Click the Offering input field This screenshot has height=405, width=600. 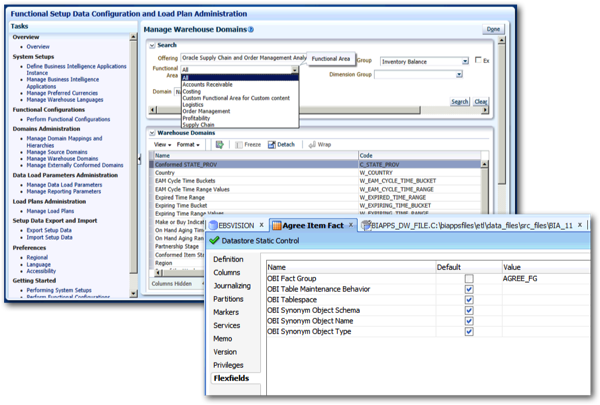243,58
